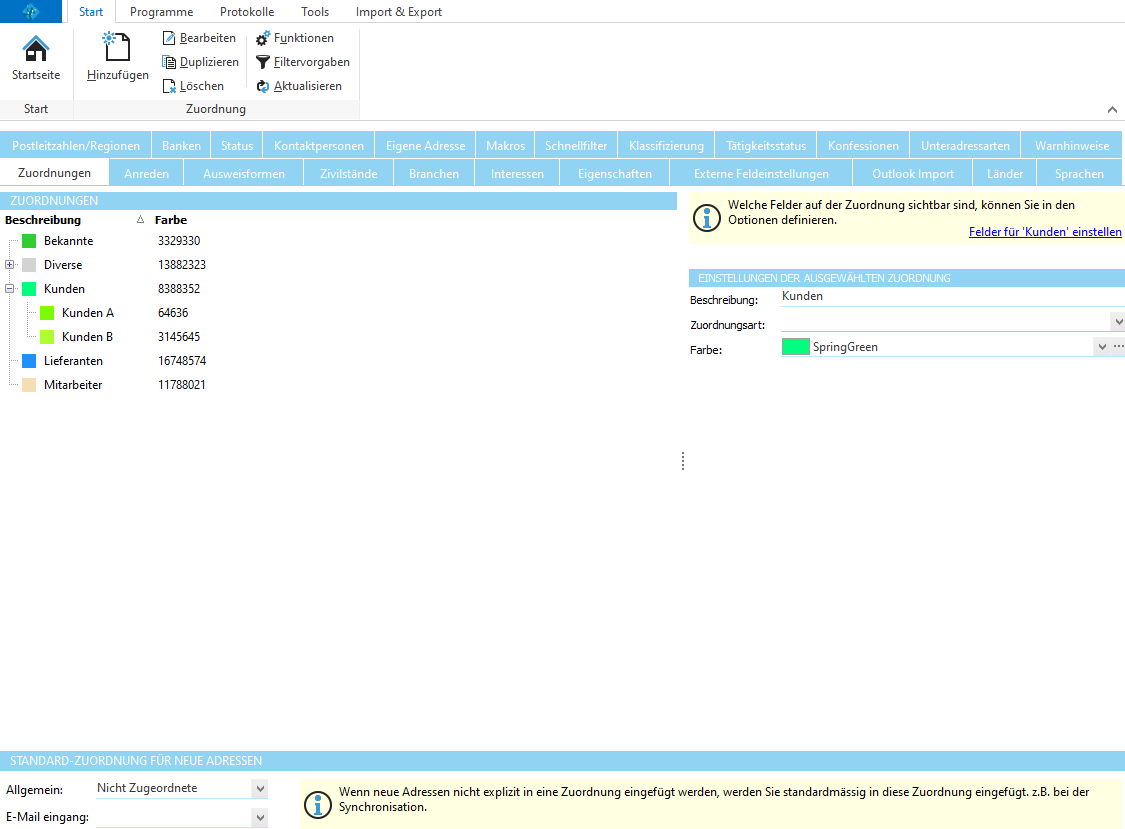The height and width of the screenshot is (829, 1125).
Task: Click the Duplizieren icon in ribbon
Action: pos(169,62)
